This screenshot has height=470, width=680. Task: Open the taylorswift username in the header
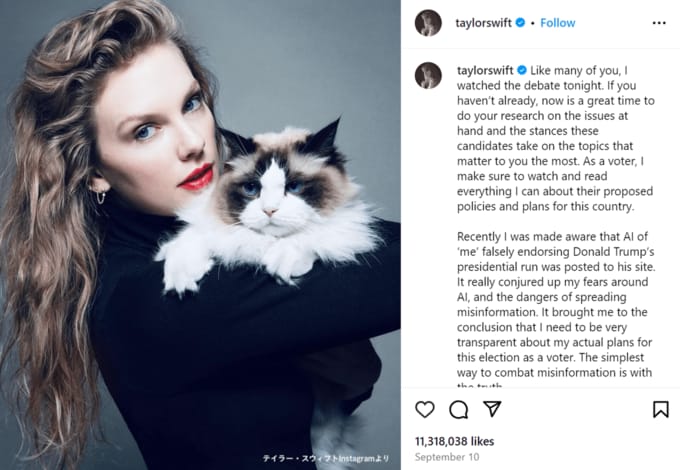pos(484,23)
